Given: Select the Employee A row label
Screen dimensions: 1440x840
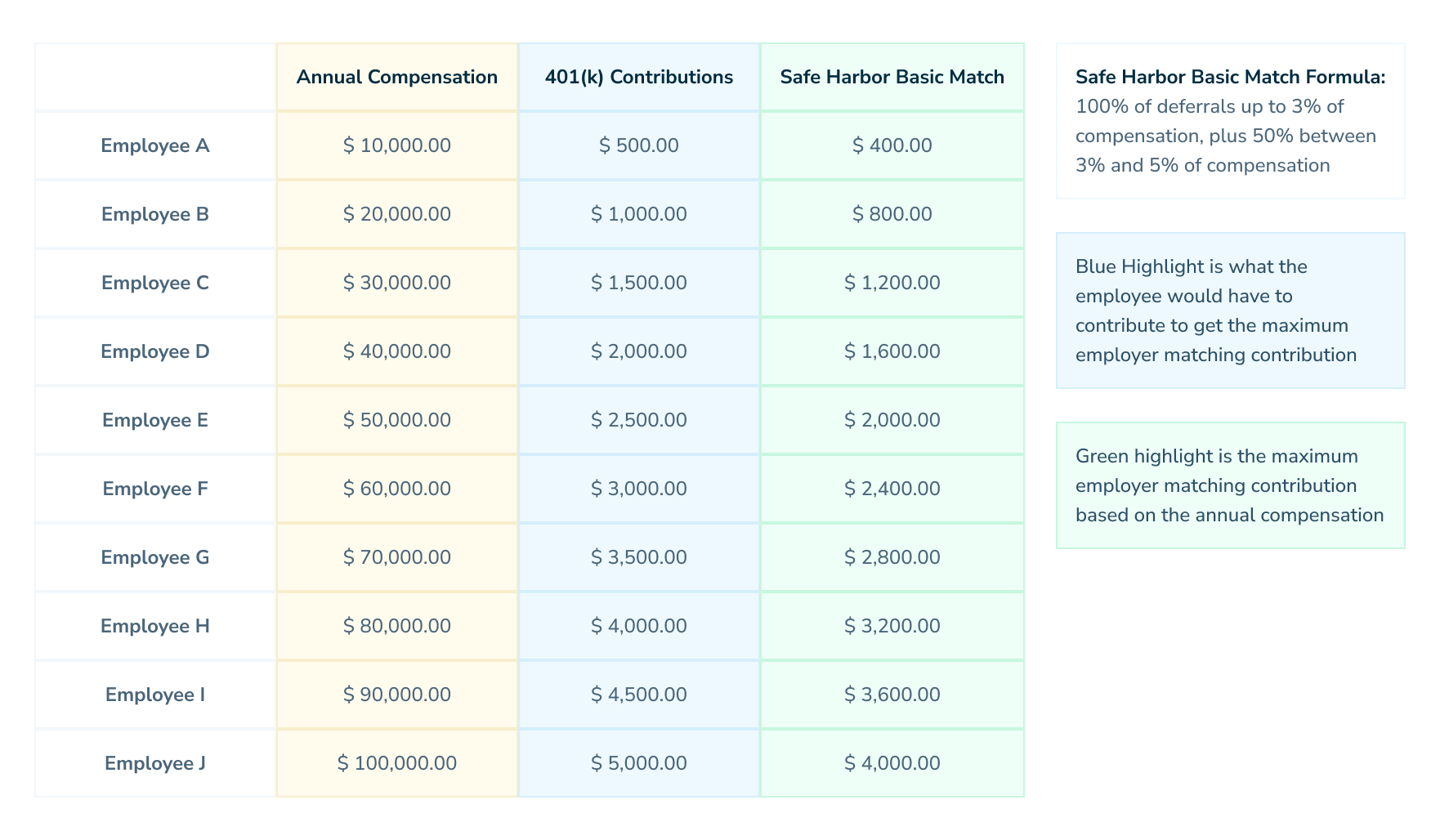Looking at the screenshot, I should 155,145.
